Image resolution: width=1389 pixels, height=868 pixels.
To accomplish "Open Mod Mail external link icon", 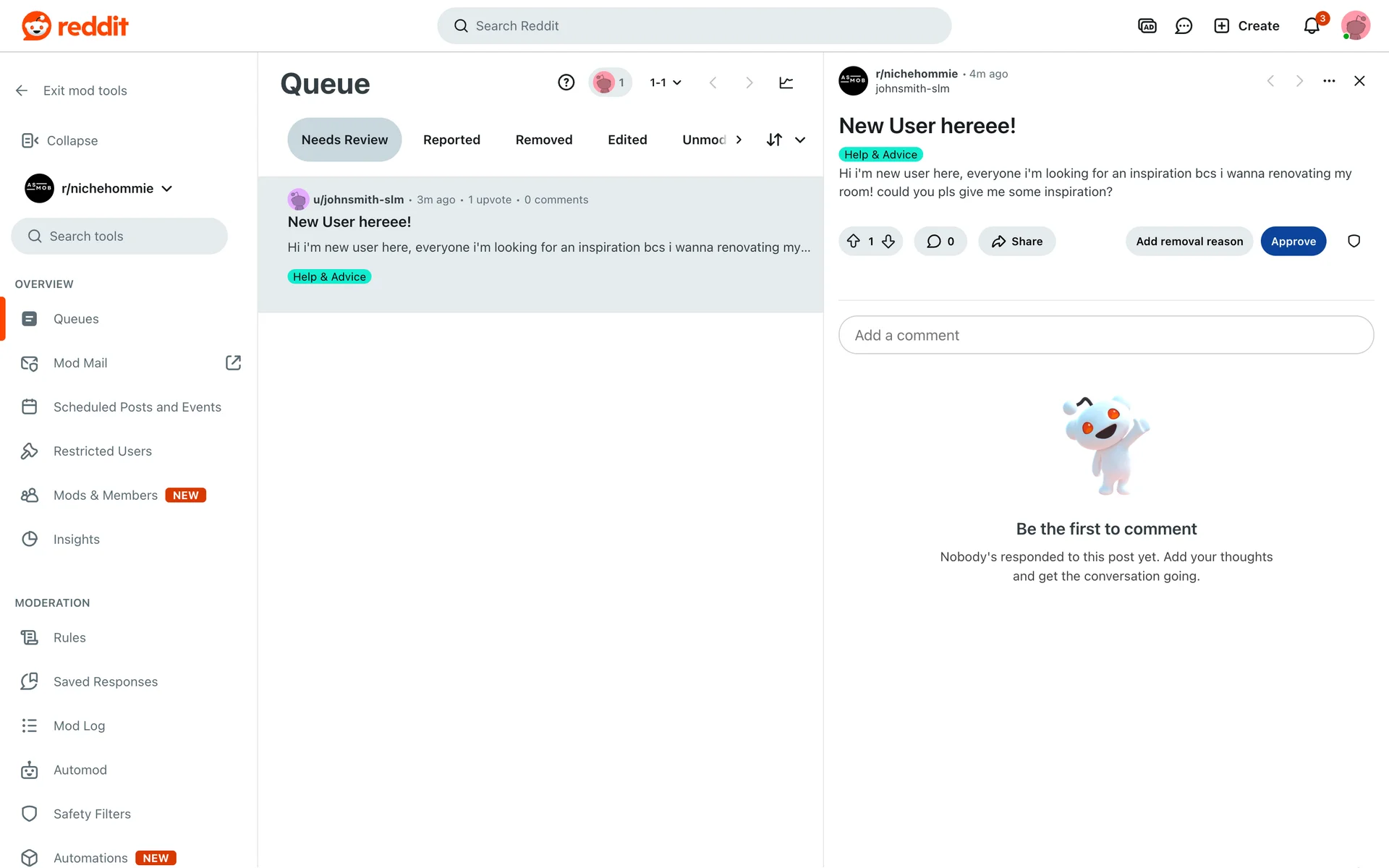I will pos(233,362).
